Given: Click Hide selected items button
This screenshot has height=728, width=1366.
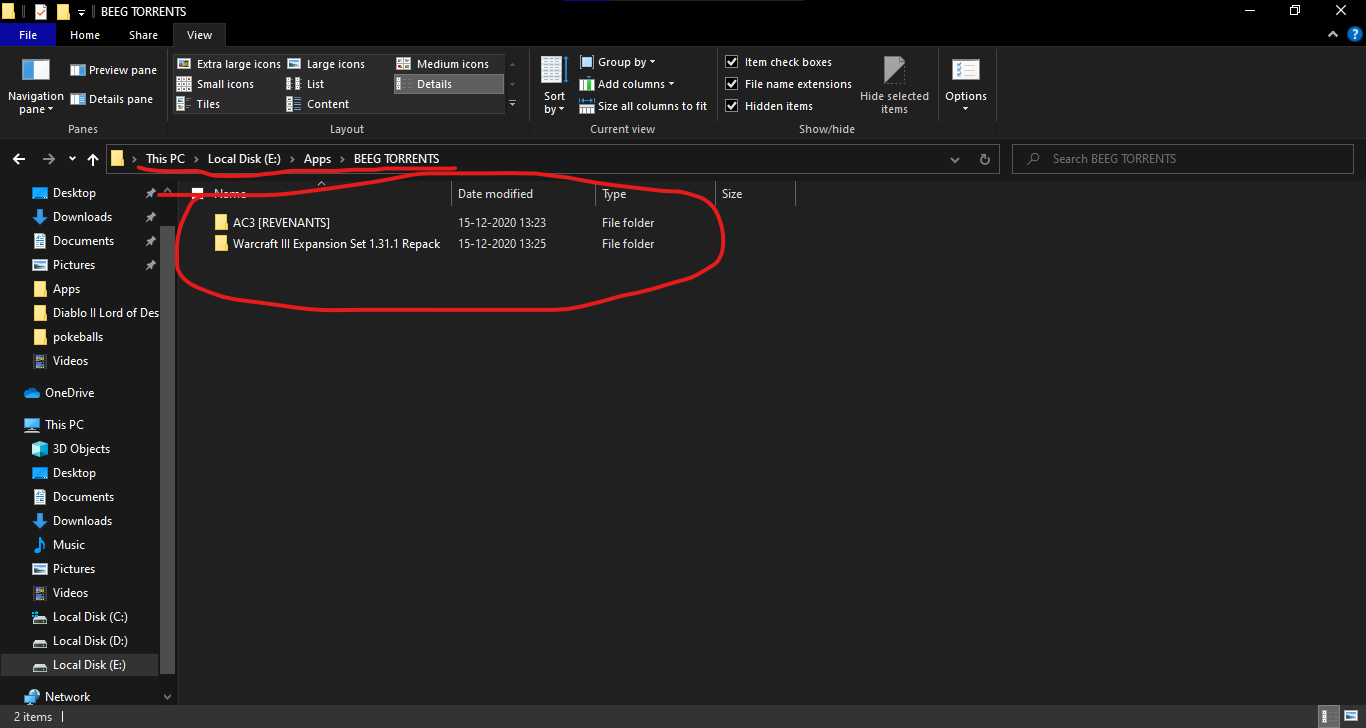Looking at the screenshot, I should [894, 85].
